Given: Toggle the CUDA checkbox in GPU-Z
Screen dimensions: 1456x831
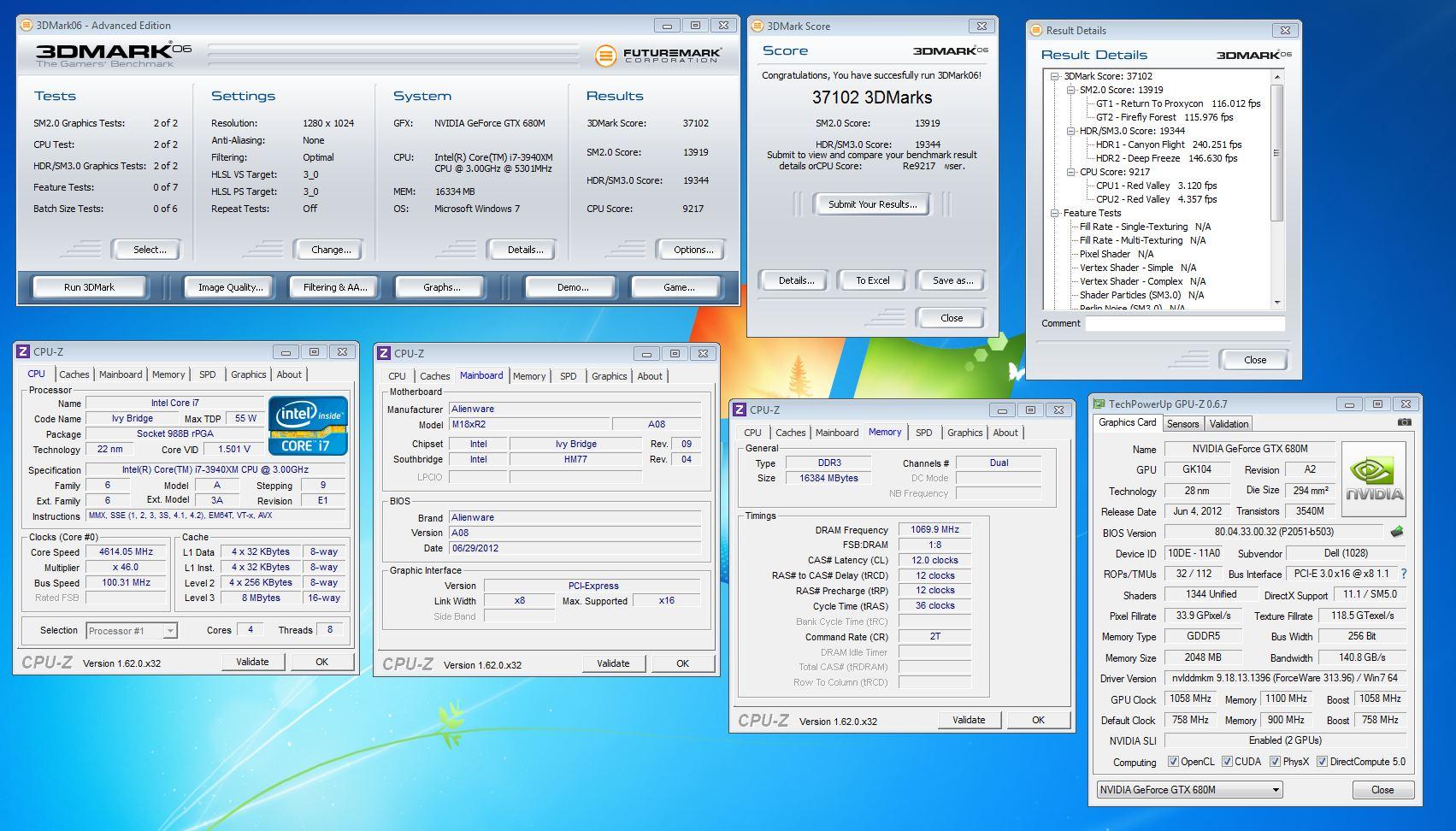Looking at the screenshot, I should pyautogui.click(x=1227, y=761).
